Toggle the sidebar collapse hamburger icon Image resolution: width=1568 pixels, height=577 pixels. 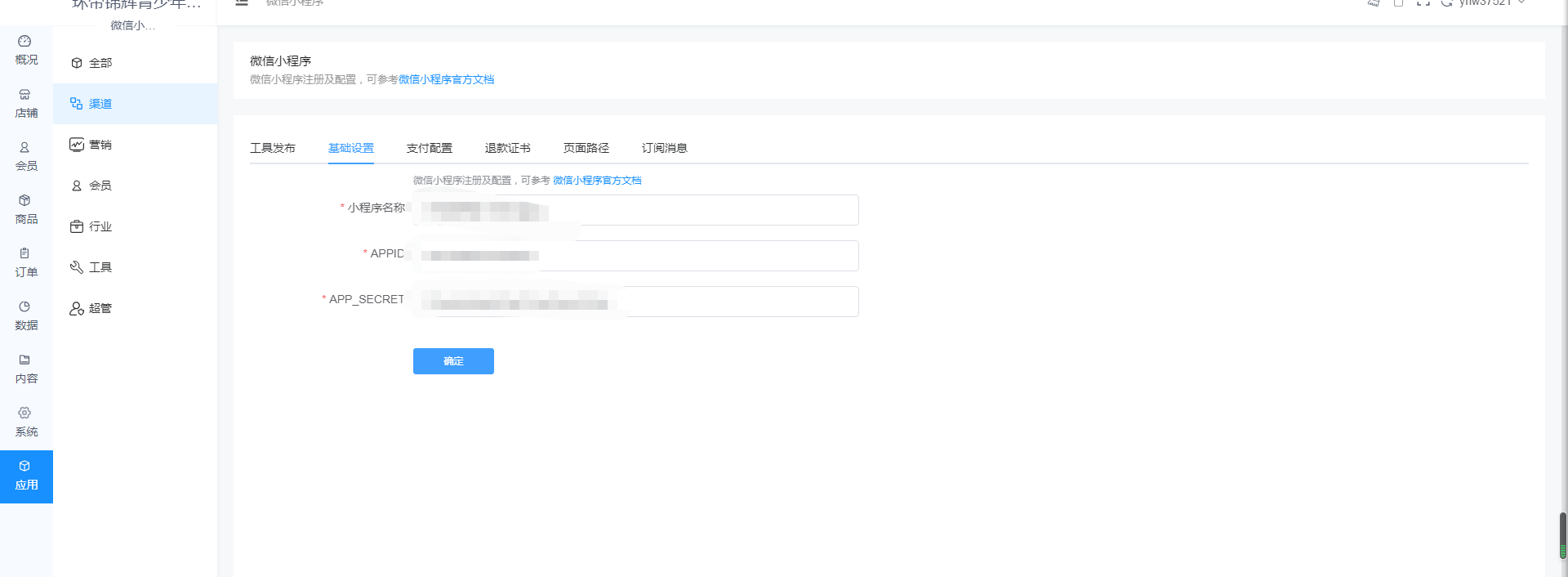pyautogui.click(x=242, y=2)
